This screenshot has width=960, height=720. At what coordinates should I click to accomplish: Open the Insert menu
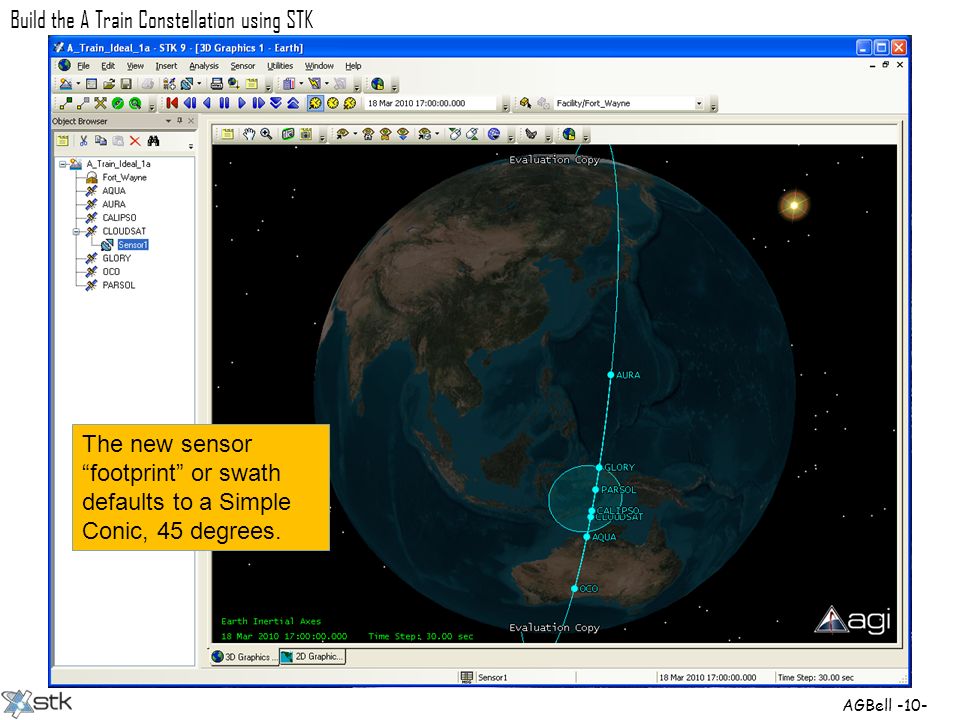click(x=166, y=66)
